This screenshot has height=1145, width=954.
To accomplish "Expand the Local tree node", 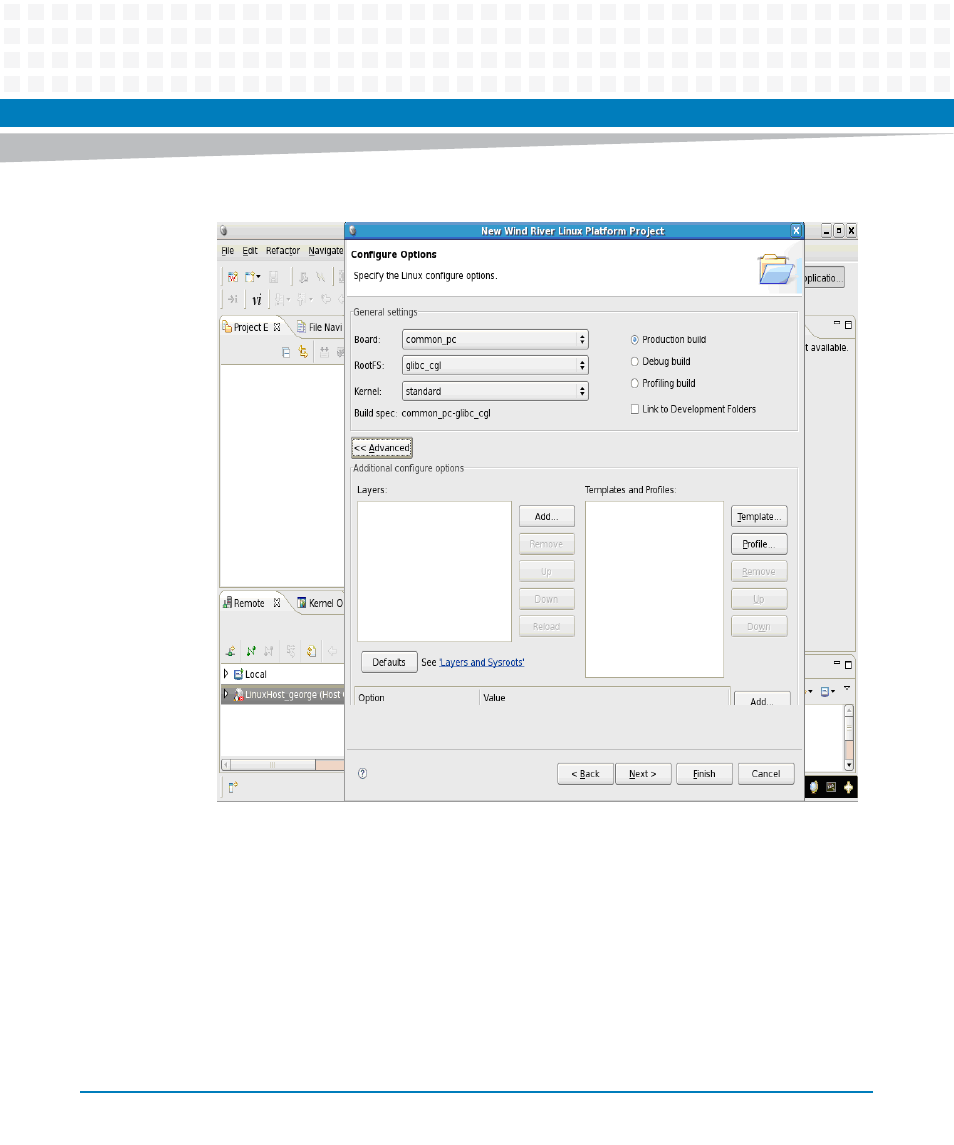I will pyautogui.click(x=226, y=673).
